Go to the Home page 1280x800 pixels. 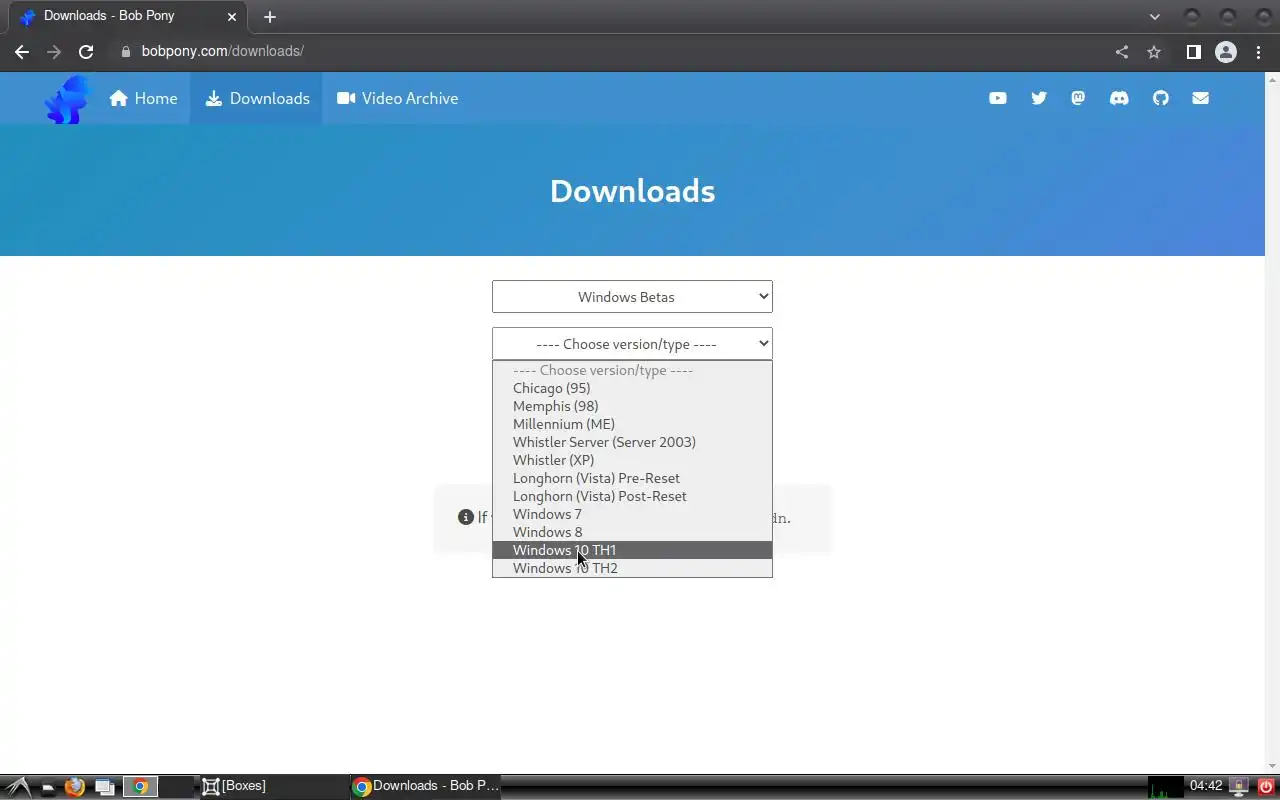[144, 98]
